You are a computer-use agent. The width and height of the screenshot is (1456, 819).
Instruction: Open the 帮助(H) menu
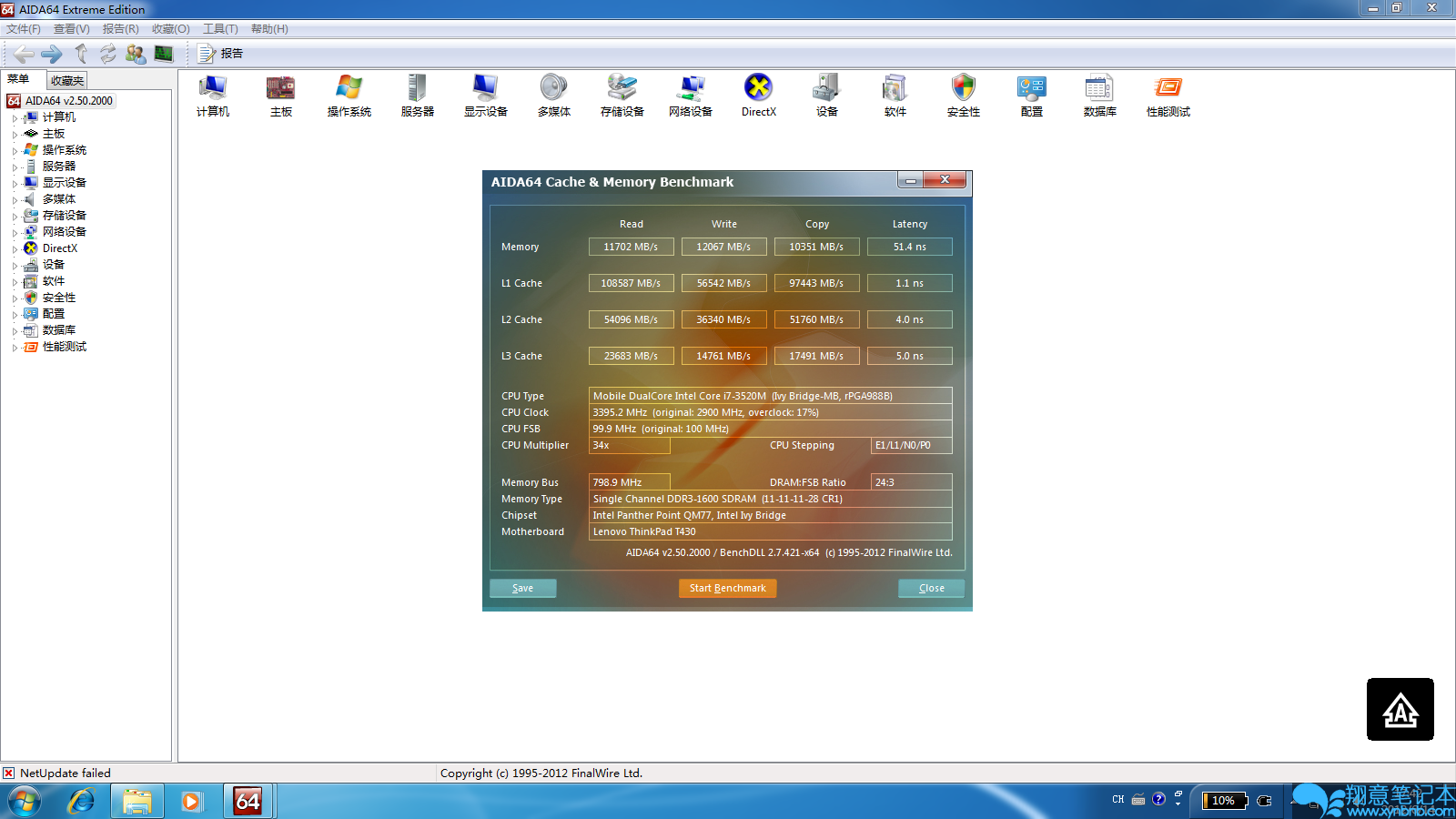tap(269, 29)
